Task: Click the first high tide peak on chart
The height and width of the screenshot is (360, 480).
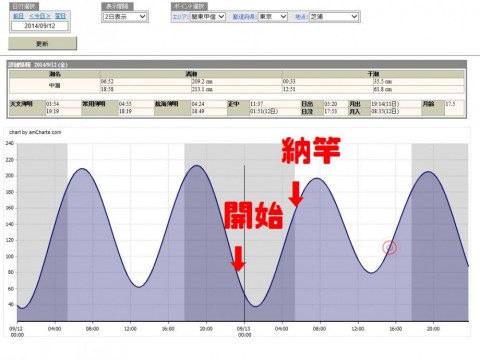Action: [x=82, y=169]
